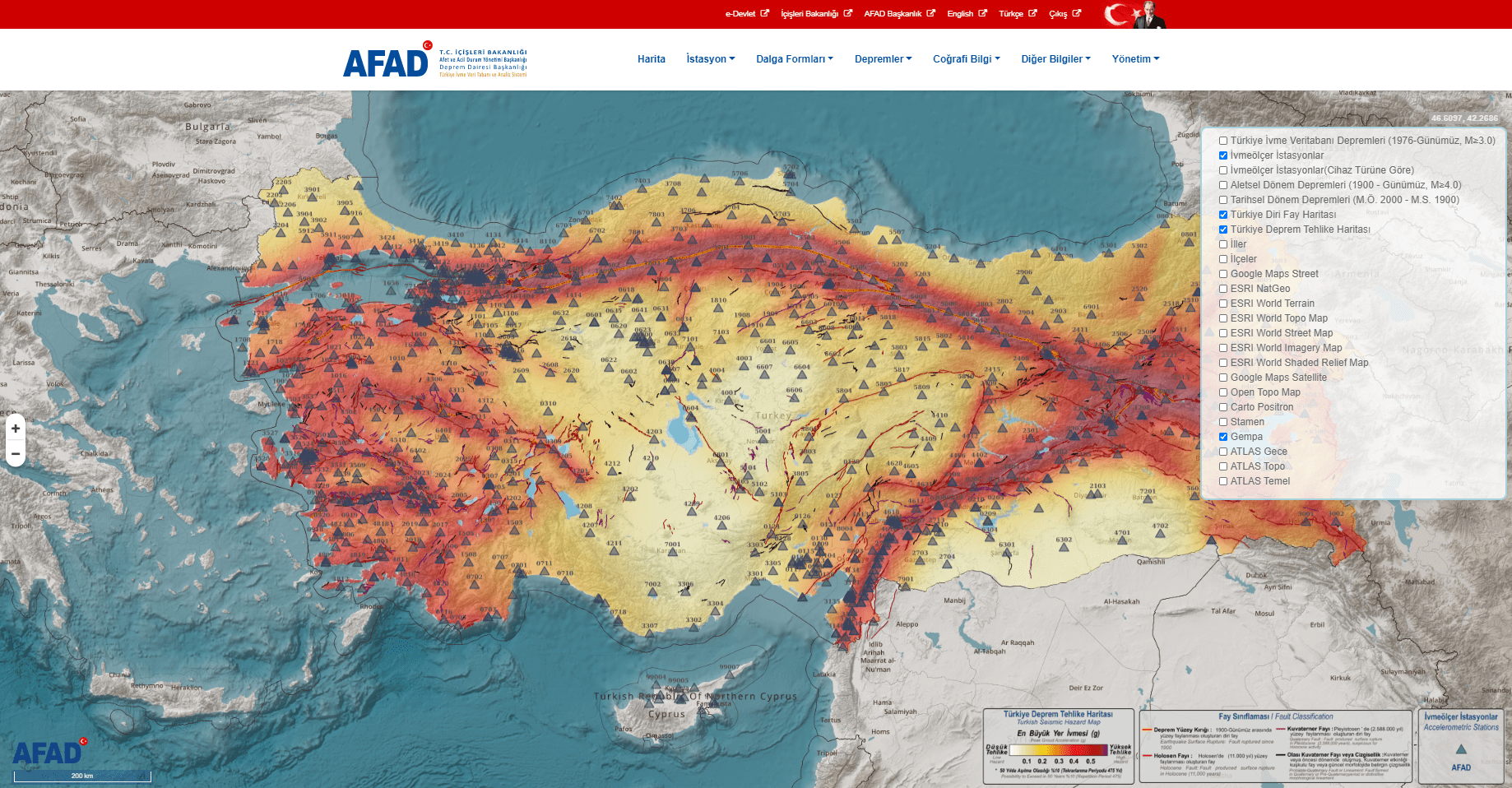Screen dimensions: 1512x788
Task: Uncheck İvmeölçer İstasyonlar layer
Action: 1223,155
